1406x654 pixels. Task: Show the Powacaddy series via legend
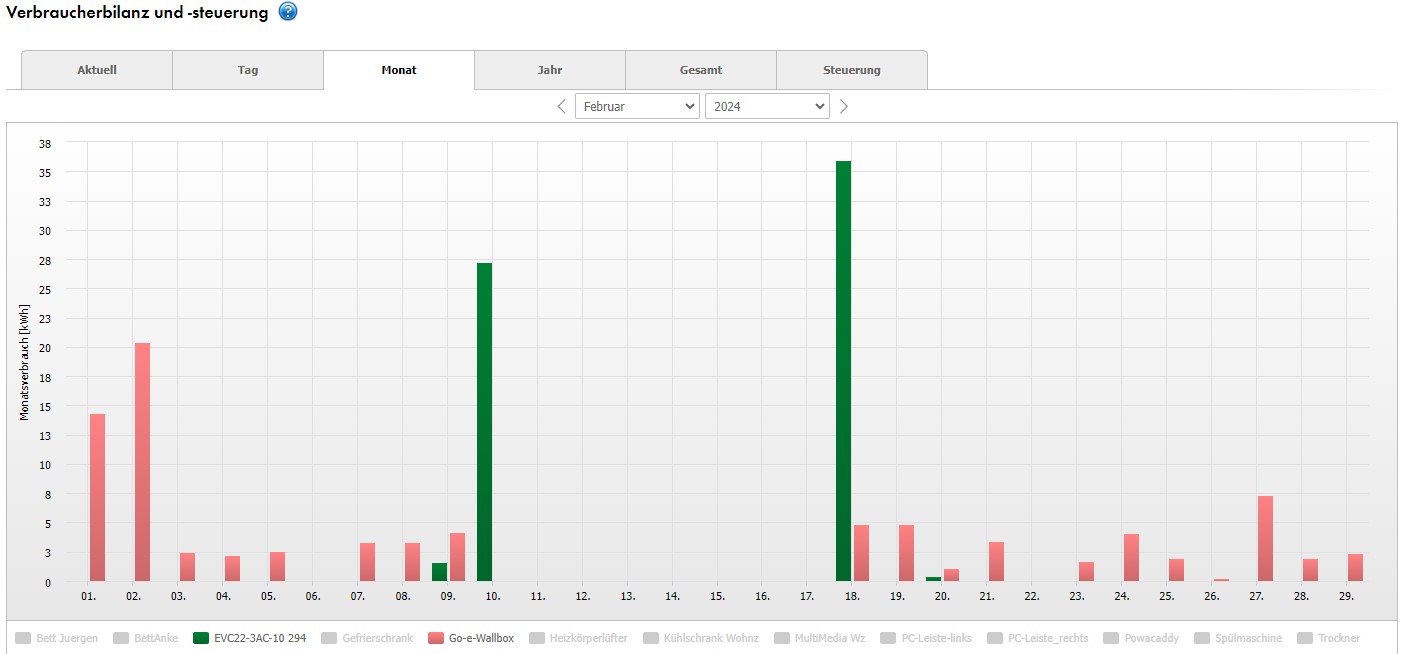(1141, 638)
